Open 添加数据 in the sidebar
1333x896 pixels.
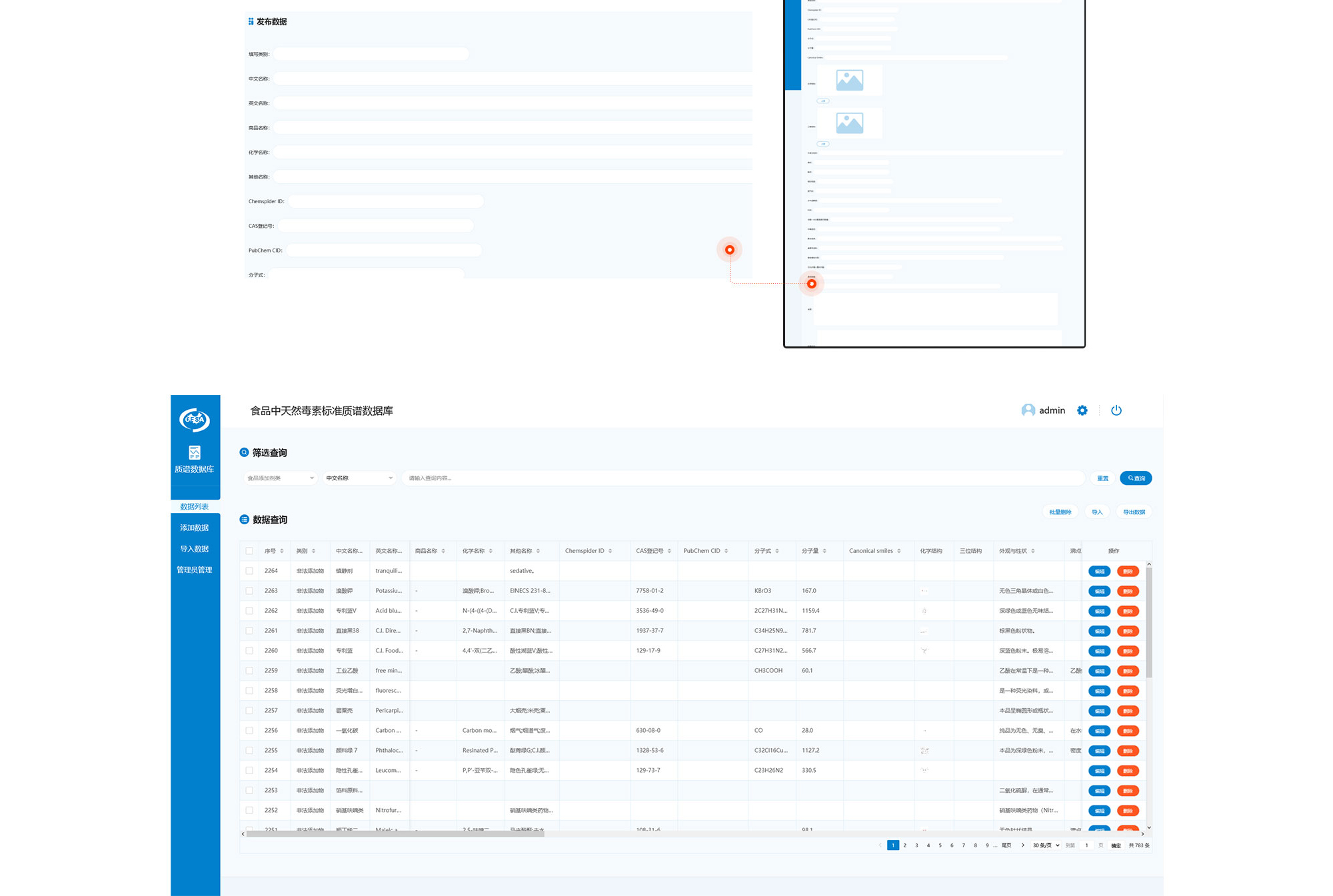coord(194,528)
